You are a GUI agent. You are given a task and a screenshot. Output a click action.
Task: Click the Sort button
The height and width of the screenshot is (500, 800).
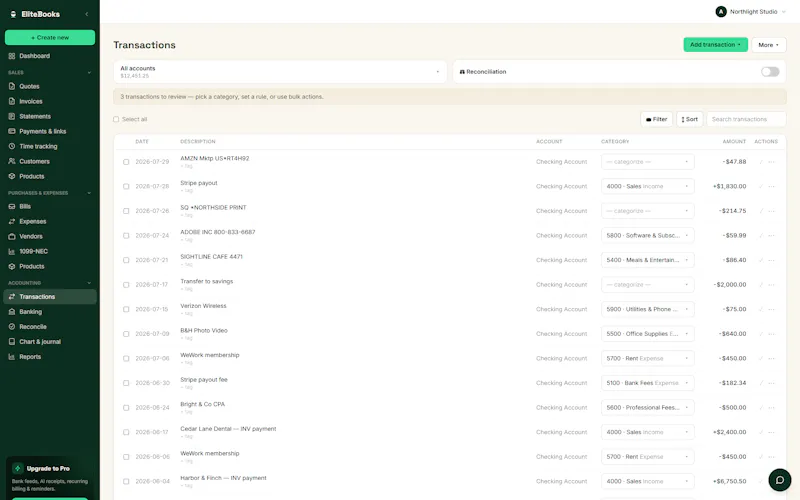(x=689, y=119)
